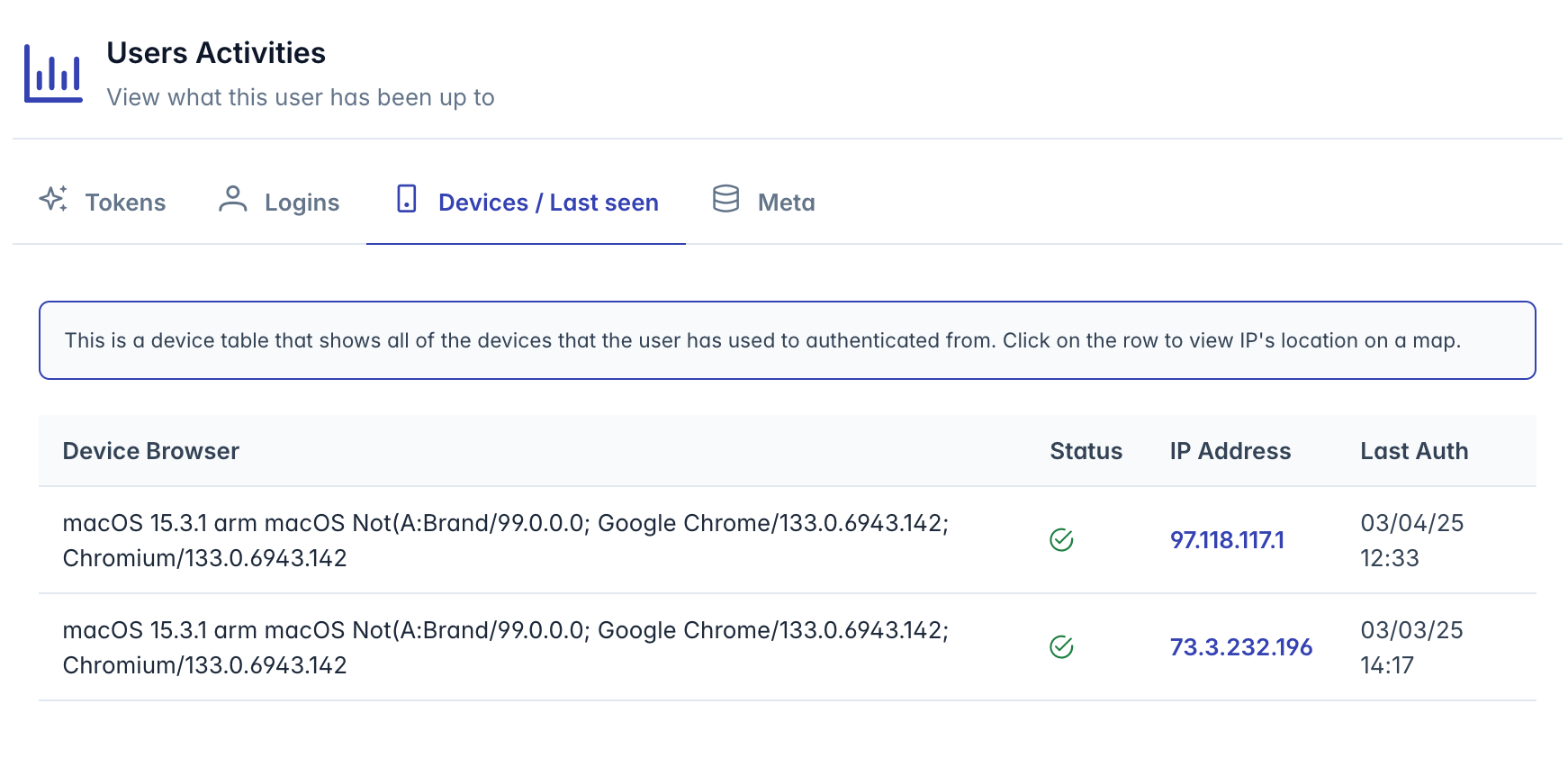Click the Status column header
1568x767 pixels.
tap(1086, 451)
